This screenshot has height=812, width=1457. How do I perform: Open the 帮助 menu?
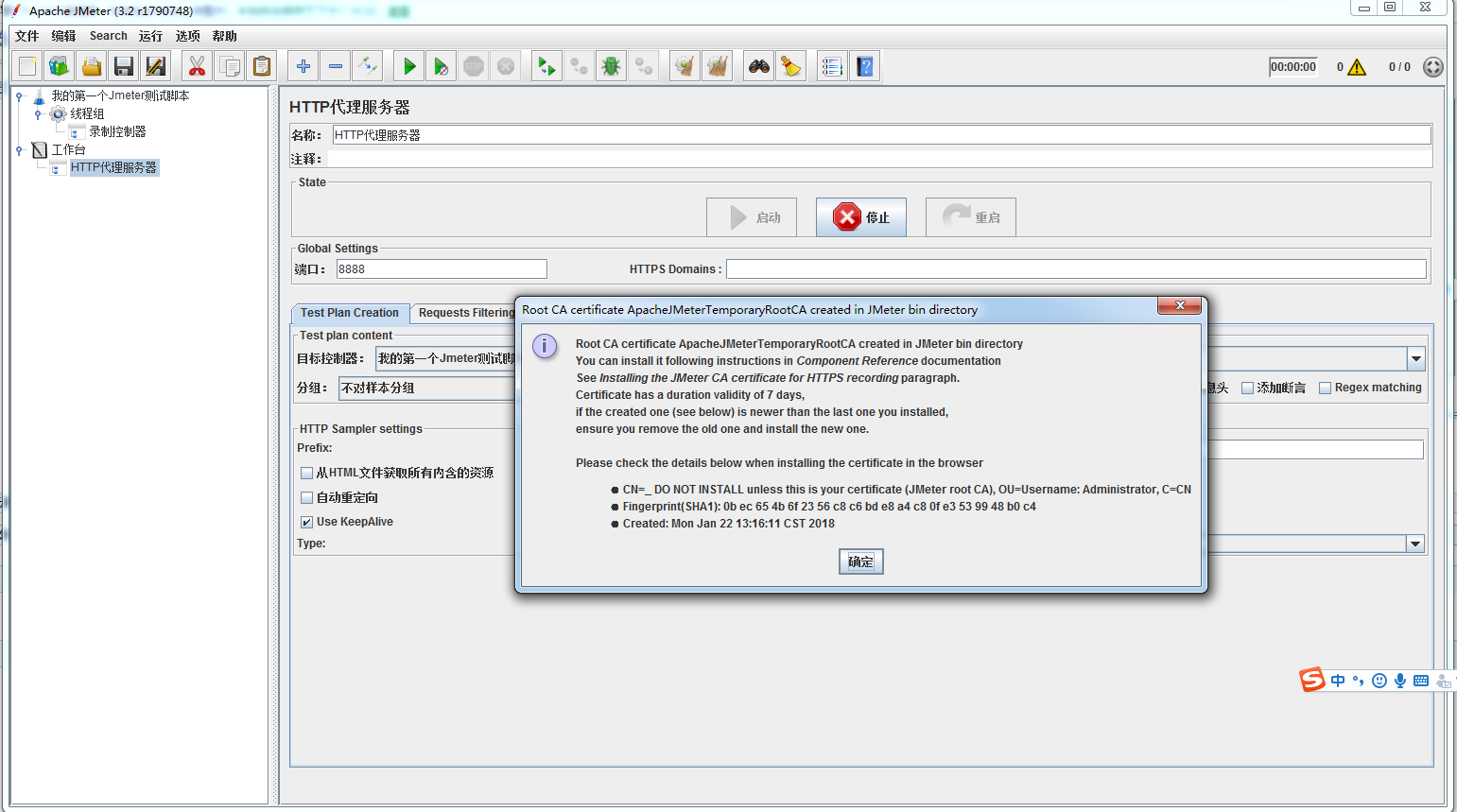224,36
